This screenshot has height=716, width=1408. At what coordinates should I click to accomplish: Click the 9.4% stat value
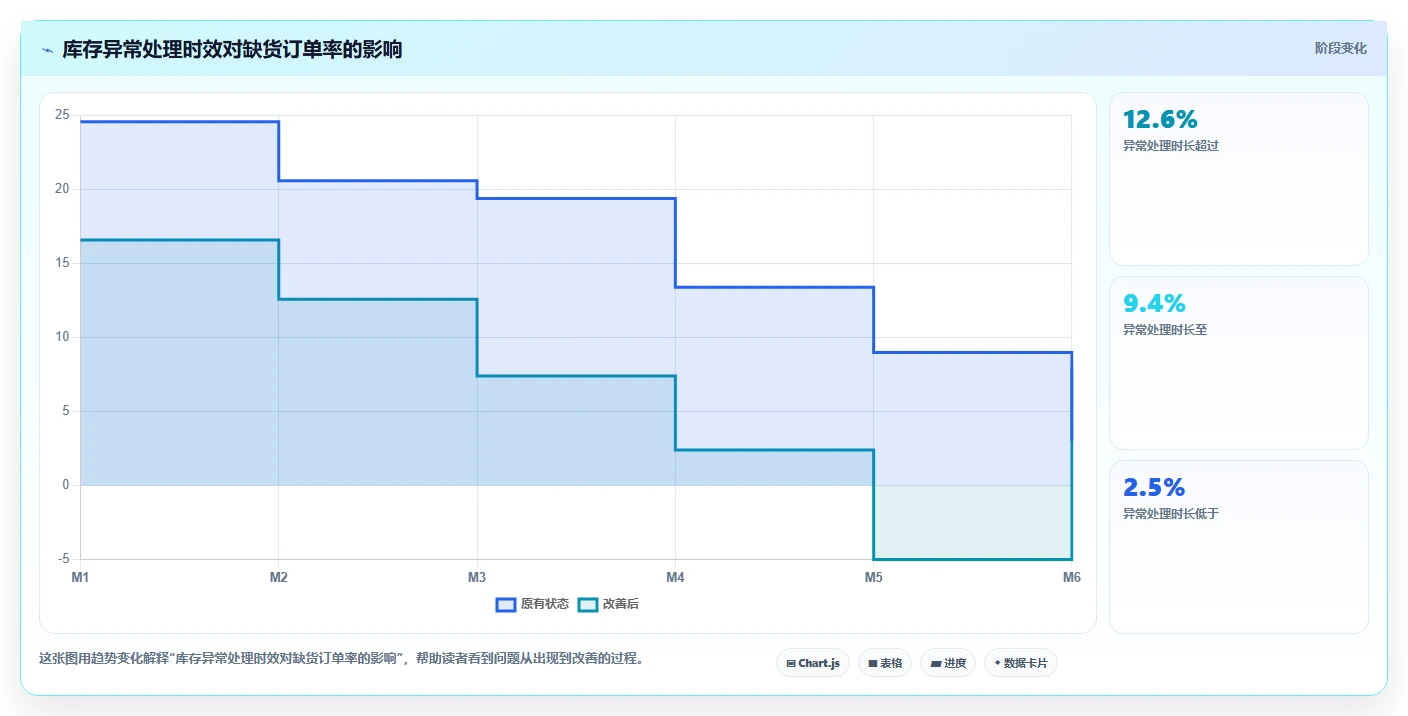[1154, 303]
